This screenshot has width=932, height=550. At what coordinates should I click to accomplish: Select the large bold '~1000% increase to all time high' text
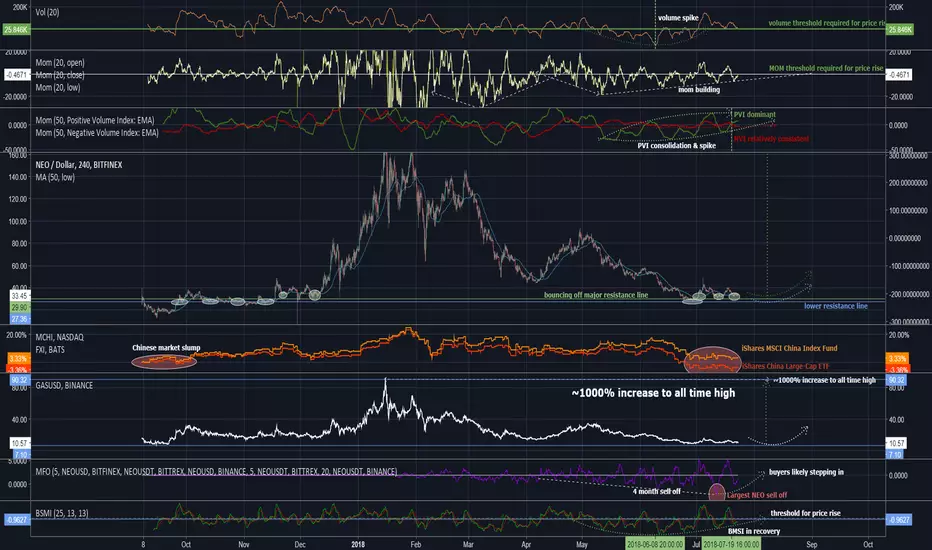coord(653,393)
